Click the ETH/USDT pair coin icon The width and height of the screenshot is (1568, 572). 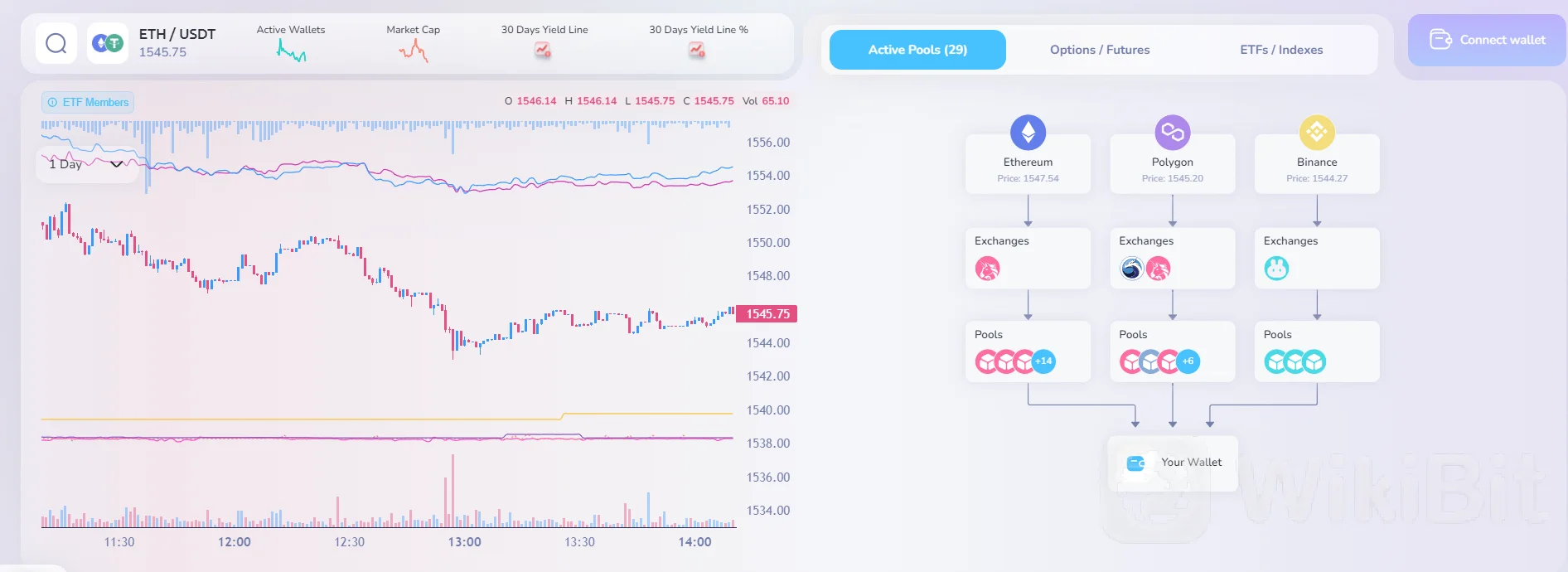[x=107, y=42]
